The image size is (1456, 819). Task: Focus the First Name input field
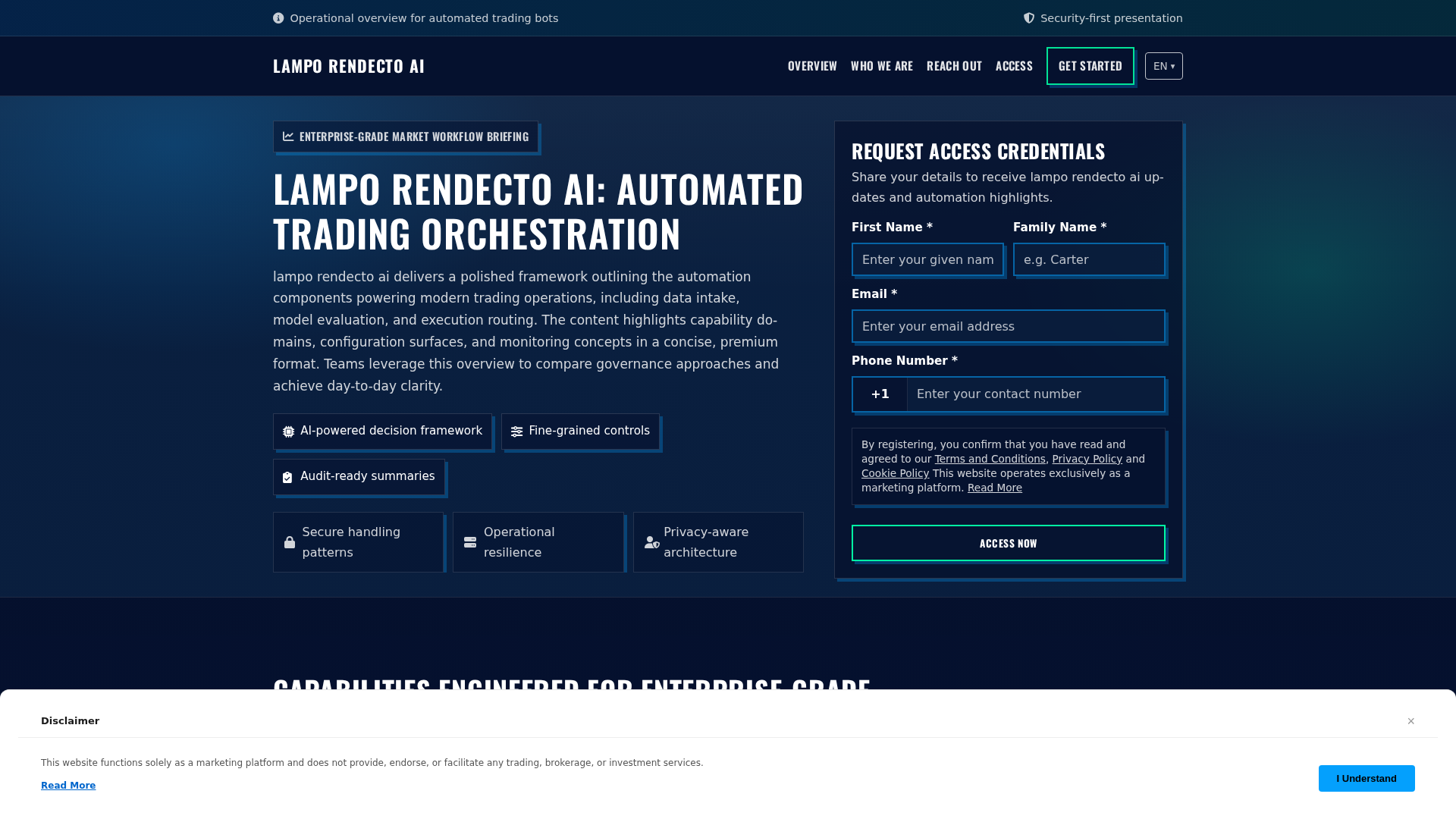click(927, 260)
